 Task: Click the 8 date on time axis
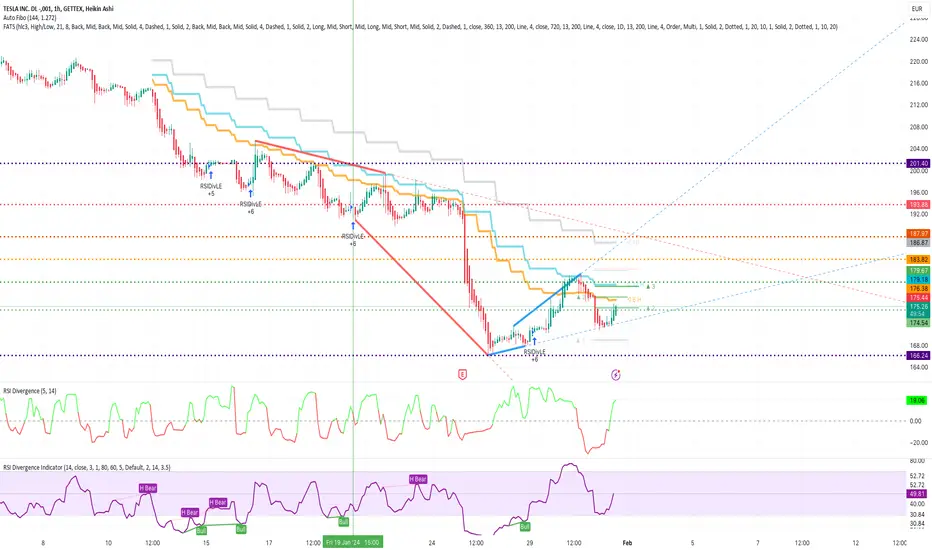[43, 543]
